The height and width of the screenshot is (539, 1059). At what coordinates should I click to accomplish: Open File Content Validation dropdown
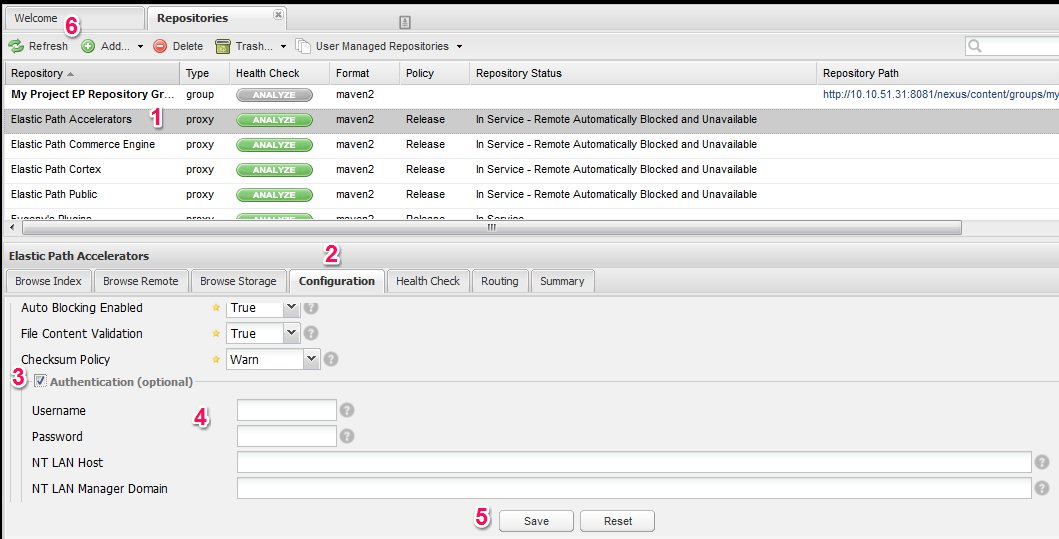point(291,333)
